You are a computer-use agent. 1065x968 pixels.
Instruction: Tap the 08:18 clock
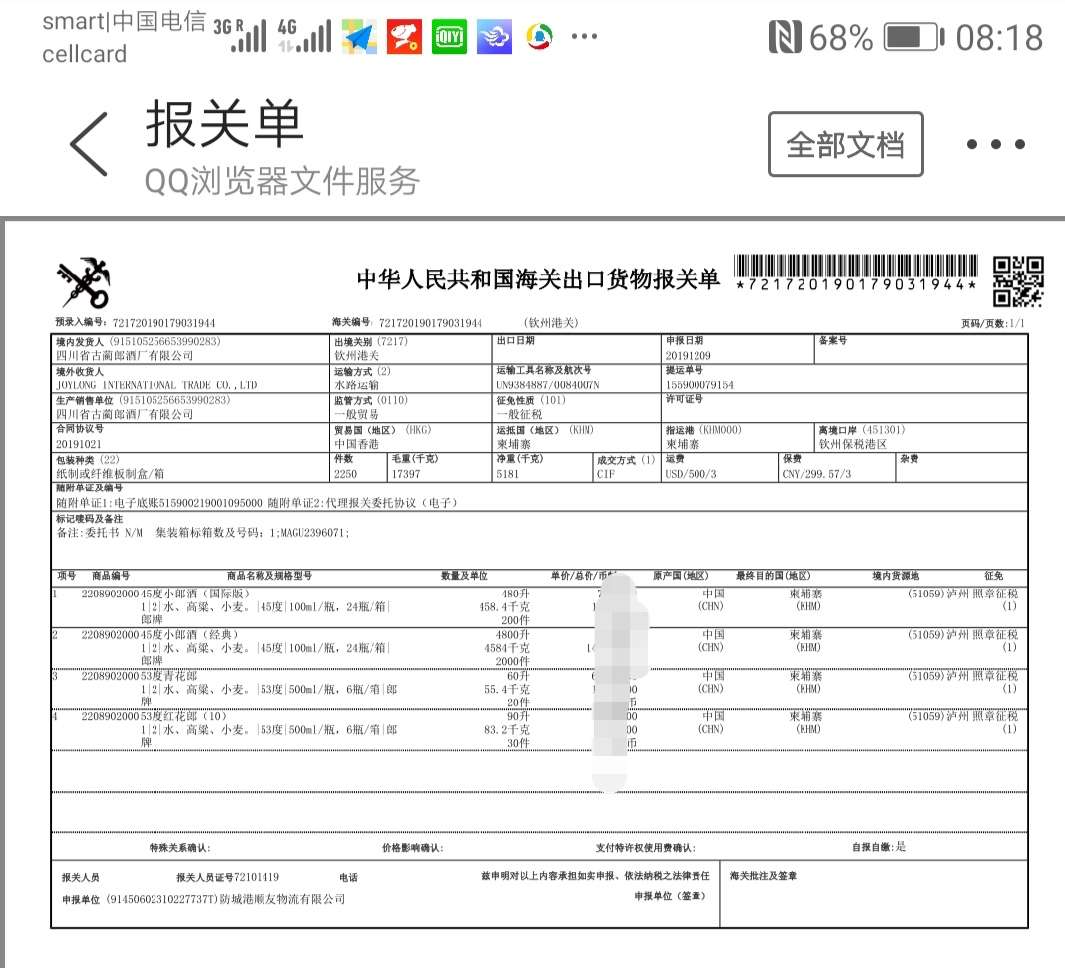(x=999, y=37)
